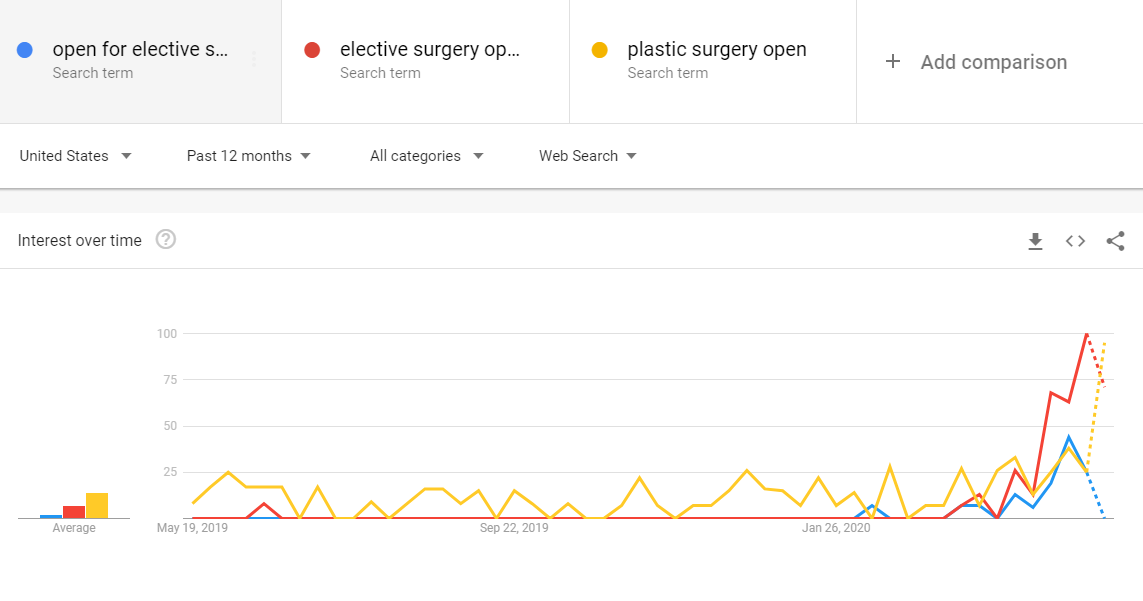Viewport: 1143px width, 601px height.
Task: Click the yellow dot for plastic surgery open
Action: (x=599, y=50)
